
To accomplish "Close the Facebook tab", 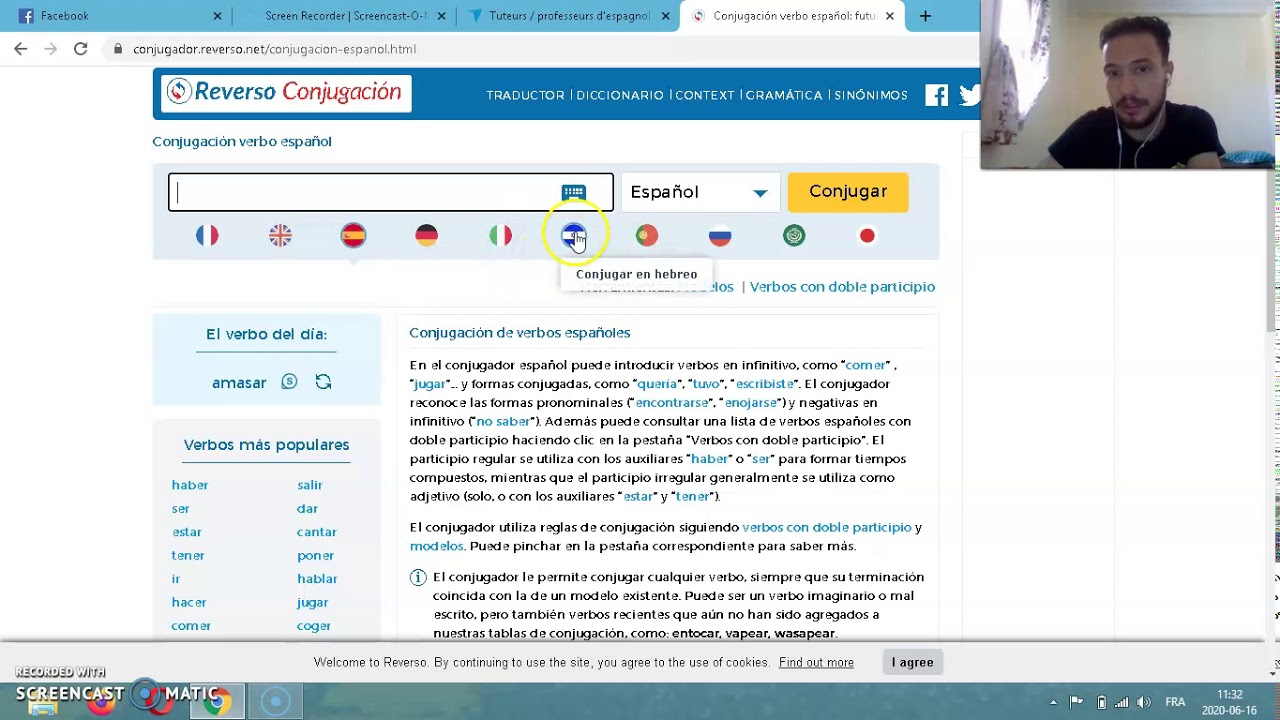I will [217, 16].
